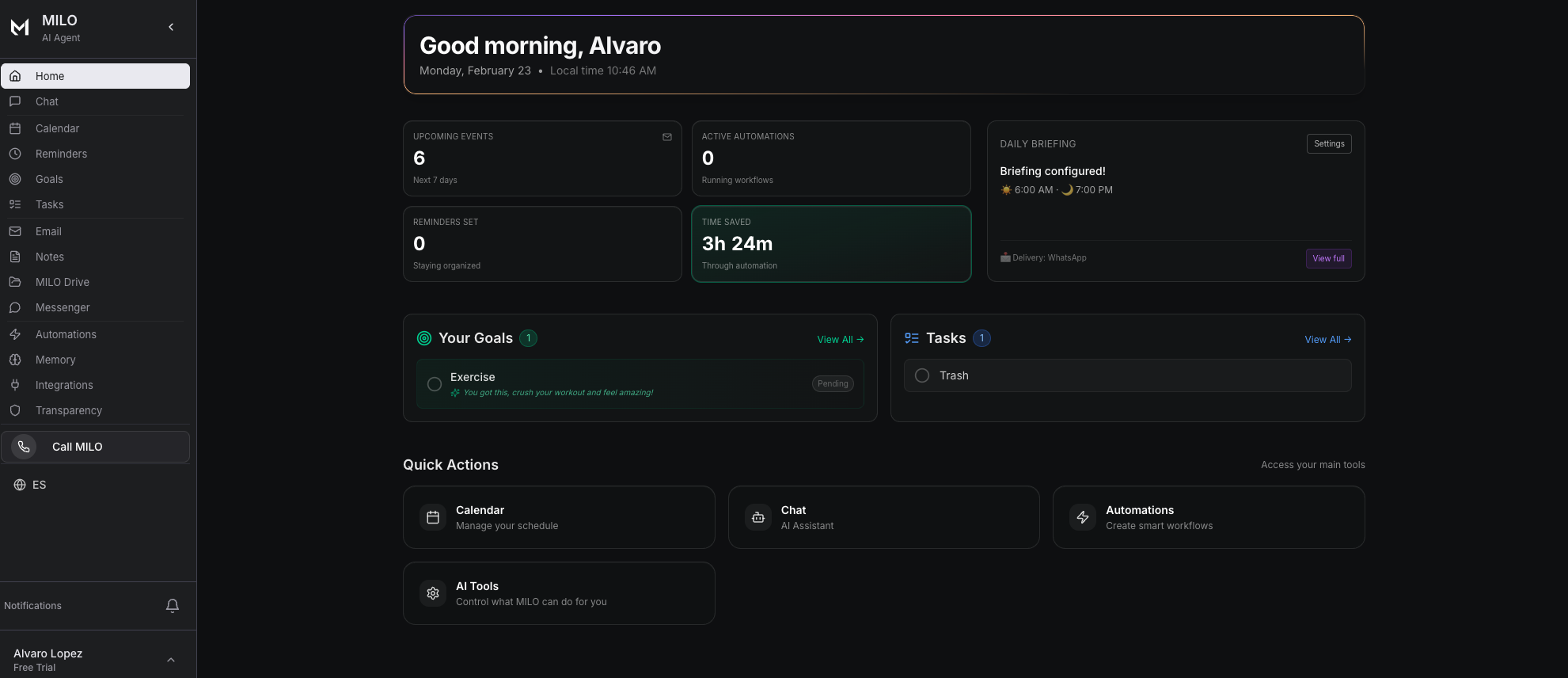The width and height of the screenshot is (1568, 678).
Task: Click the Transparency shield icon
Action: click(15, 410)
